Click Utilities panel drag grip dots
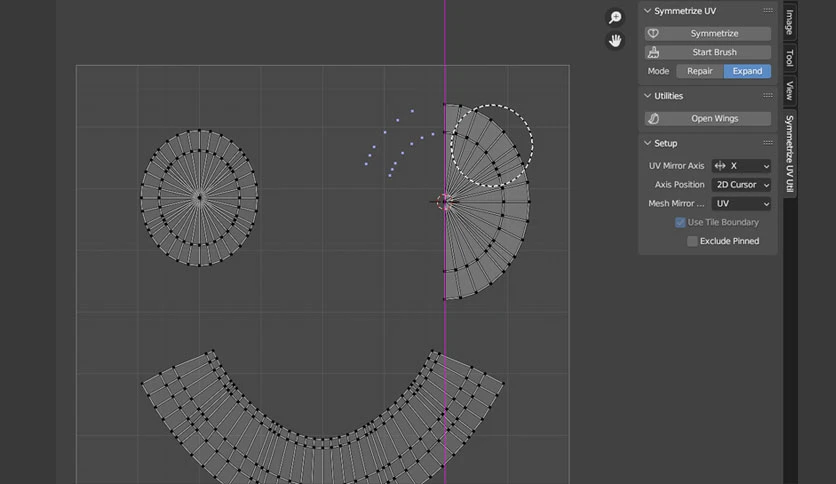This screenshot has height=484, width=836. [768, 96]
